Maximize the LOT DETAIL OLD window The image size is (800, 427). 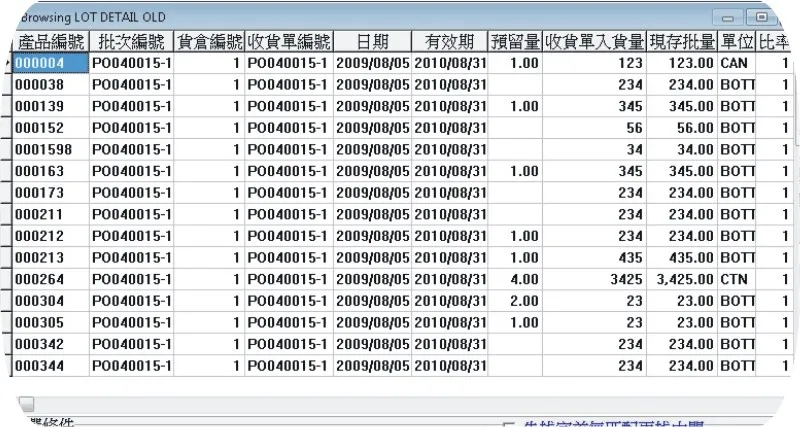click(x=762, y=18)
